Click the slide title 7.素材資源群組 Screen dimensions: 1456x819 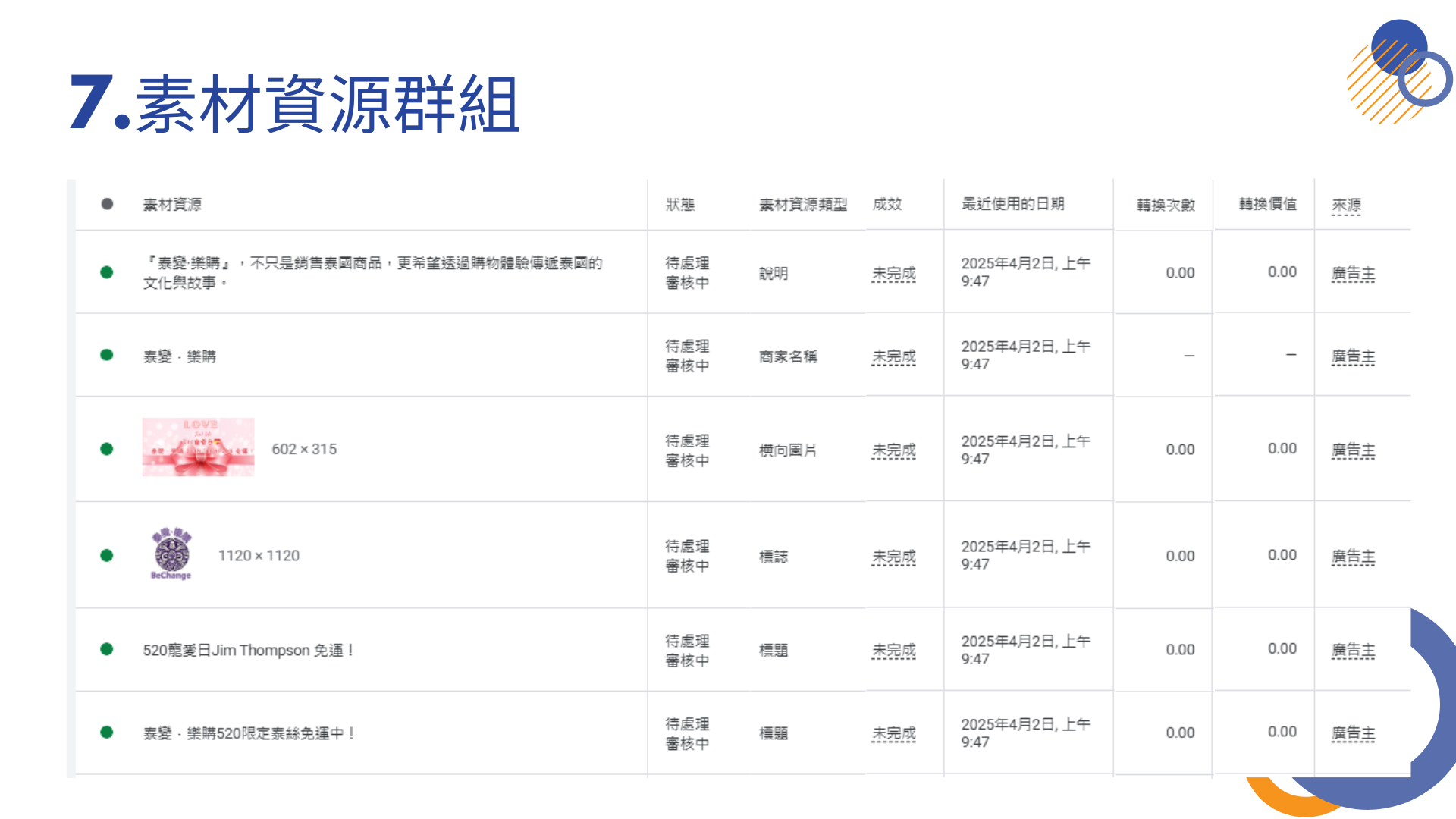click(x=294, y=103)
